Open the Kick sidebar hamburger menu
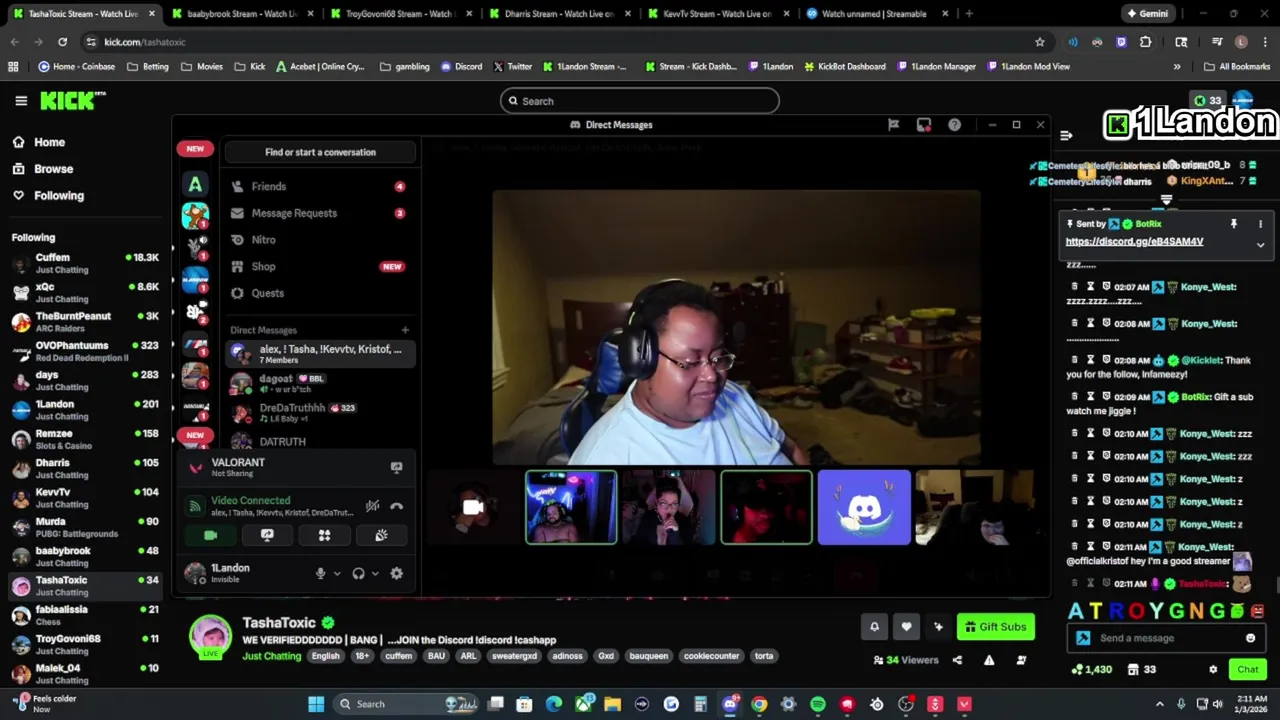This screenshot has height=720, width=1280. point(21,101)
